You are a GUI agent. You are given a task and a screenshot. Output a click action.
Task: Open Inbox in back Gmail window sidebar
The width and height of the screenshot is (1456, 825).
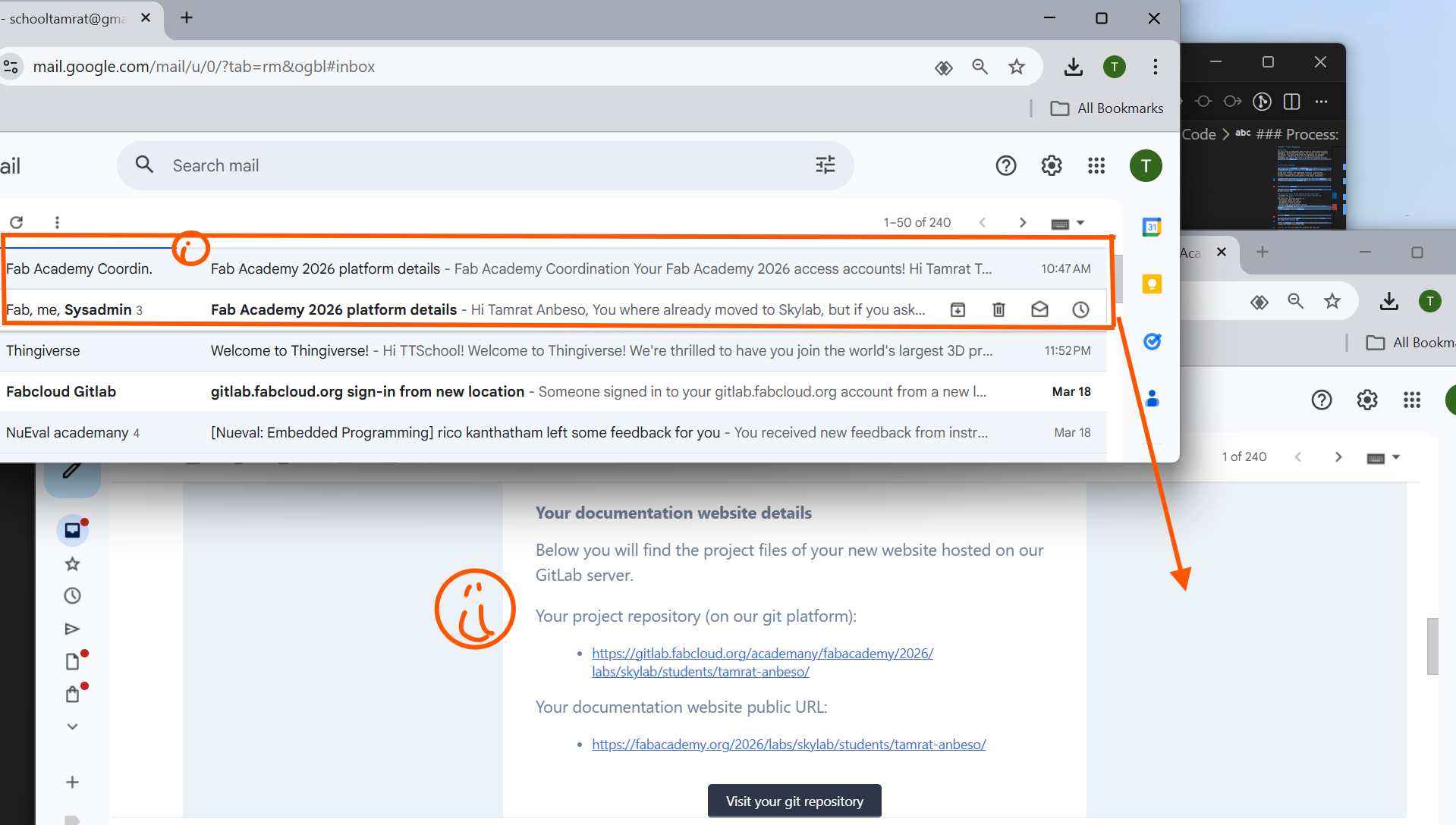73,530
